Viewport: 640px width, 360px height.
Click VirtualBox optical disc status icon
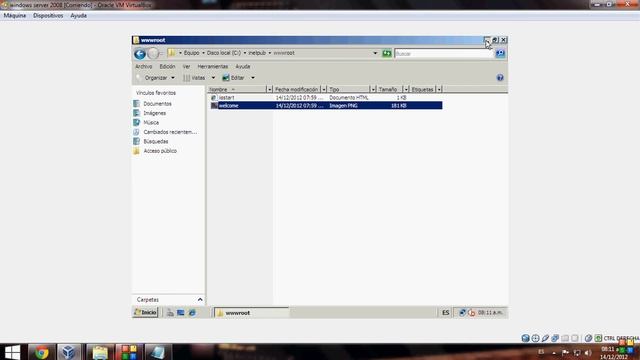coord(535,338)
